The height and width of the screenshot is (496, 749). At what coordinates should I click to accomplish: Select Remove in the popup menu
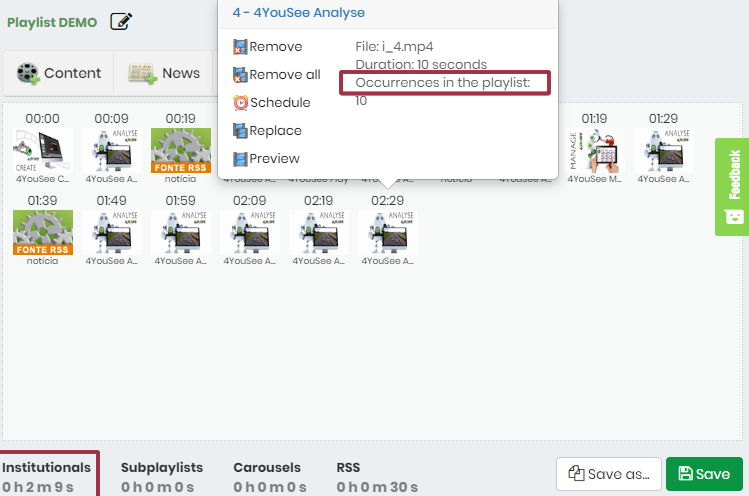tap(268, 46)
